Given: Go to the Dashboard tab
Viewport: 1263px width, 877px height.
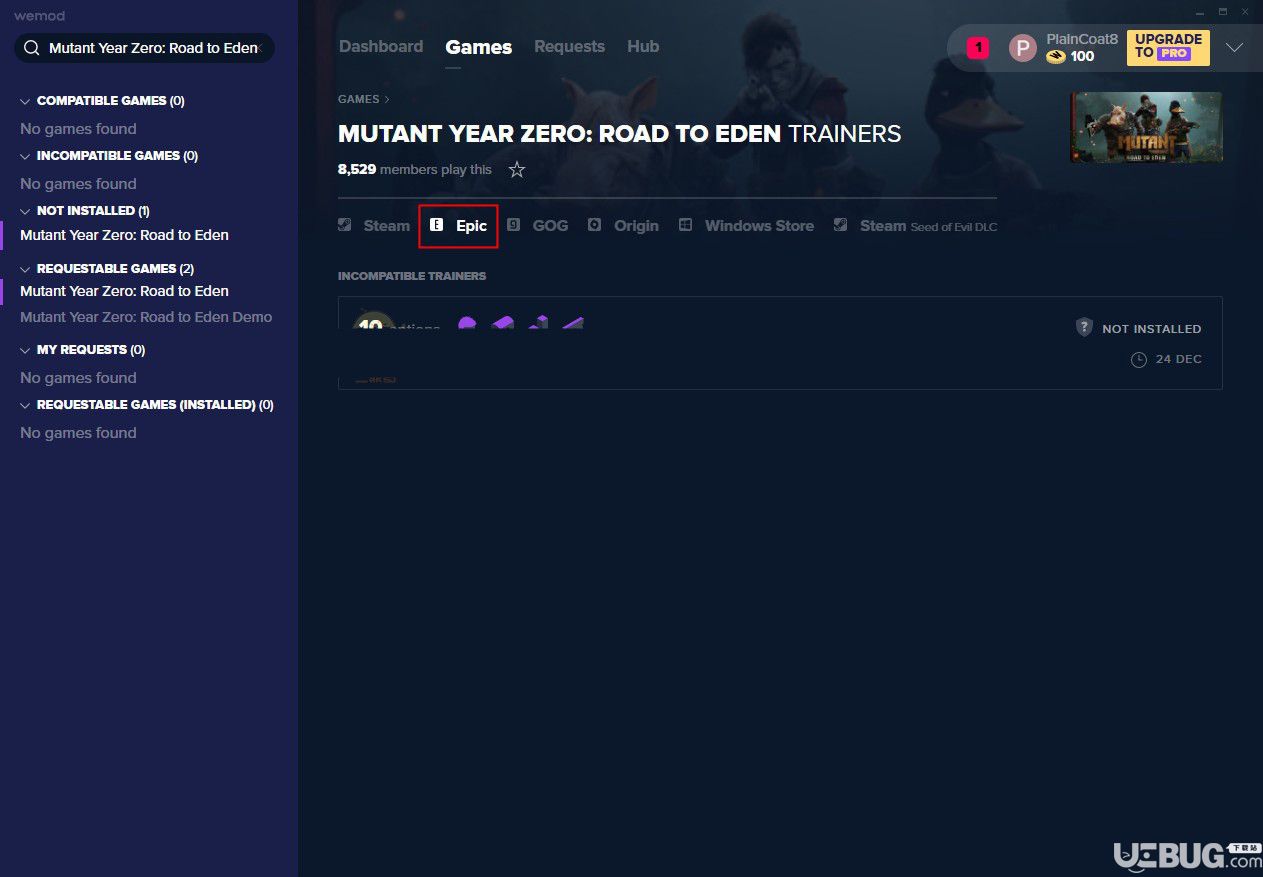Looking at the screenshot, I should tap(381, 46).
